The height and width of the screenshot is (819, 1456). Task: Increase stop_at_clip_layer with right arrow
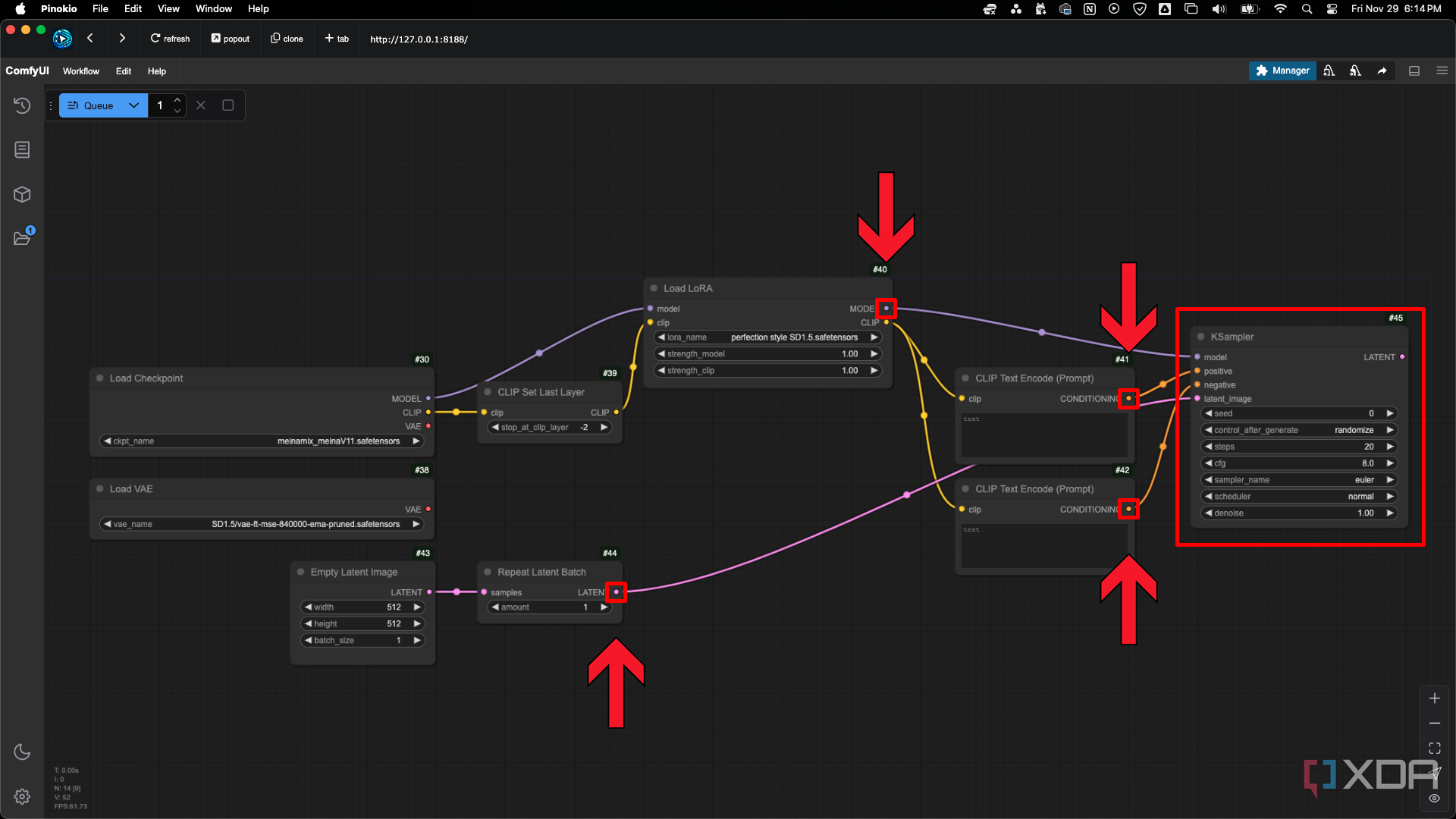pos(604,427)
